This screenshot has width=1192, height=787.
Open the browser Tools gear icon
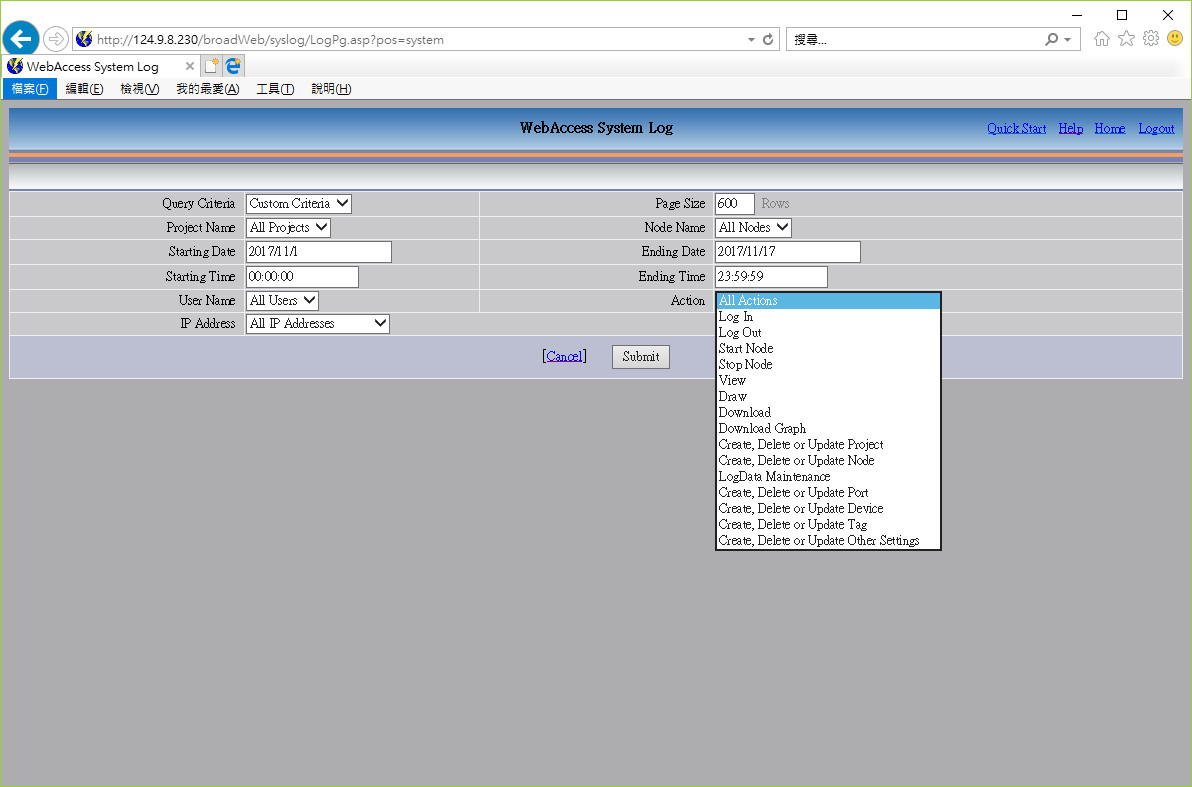coord(1151,39)
